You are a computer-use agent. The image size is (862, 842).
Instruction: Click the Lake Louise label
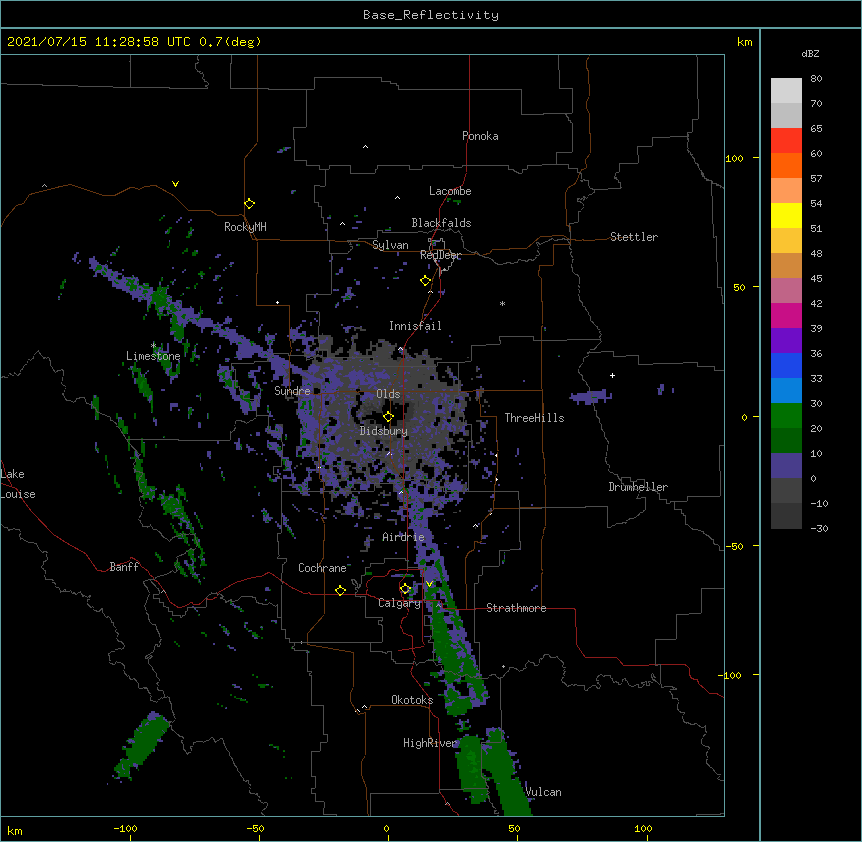pos(18,484)
